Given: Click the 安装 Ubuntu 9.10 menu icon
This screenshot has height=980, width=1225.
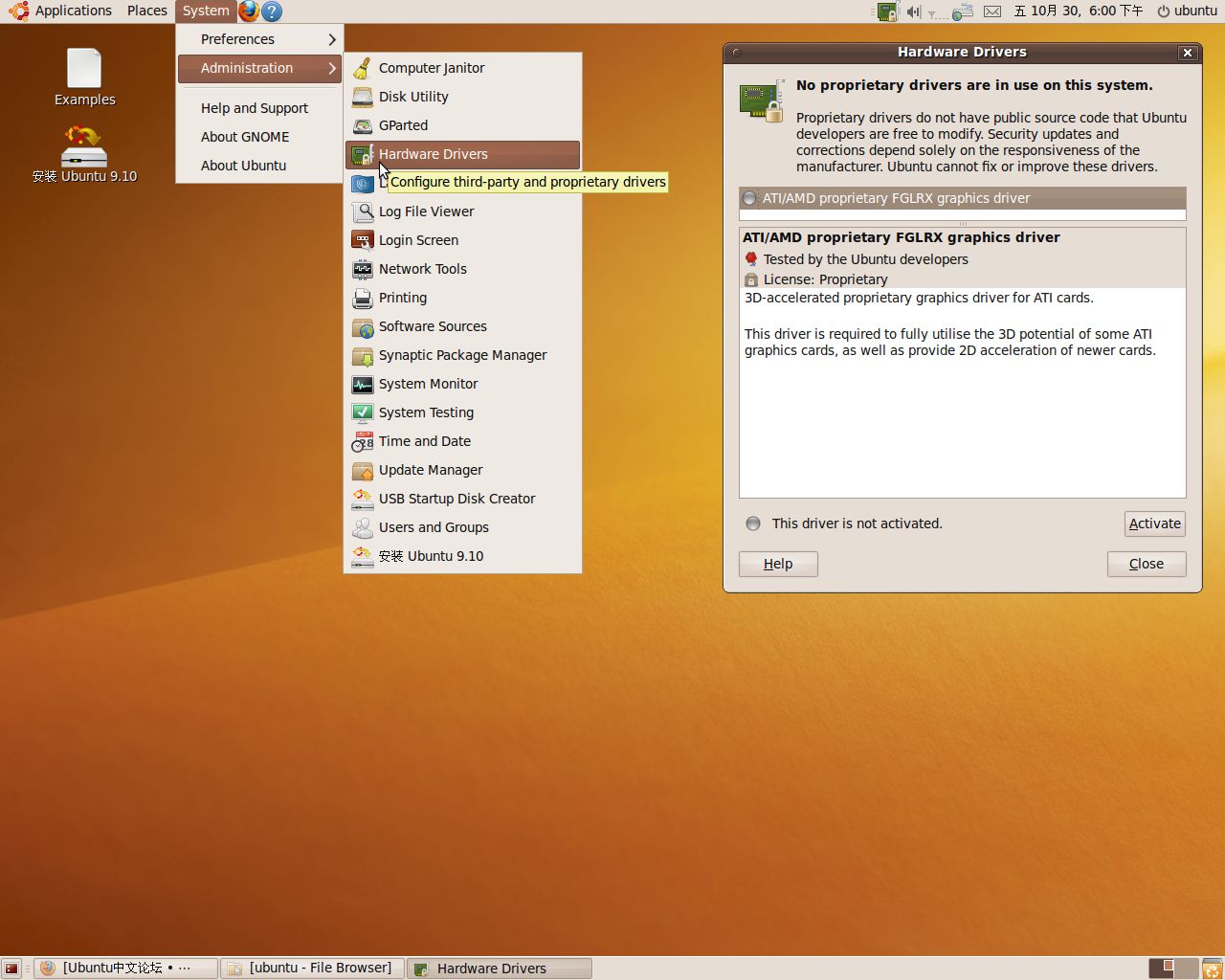Looking at the screenshot, I should pos(363,556).
